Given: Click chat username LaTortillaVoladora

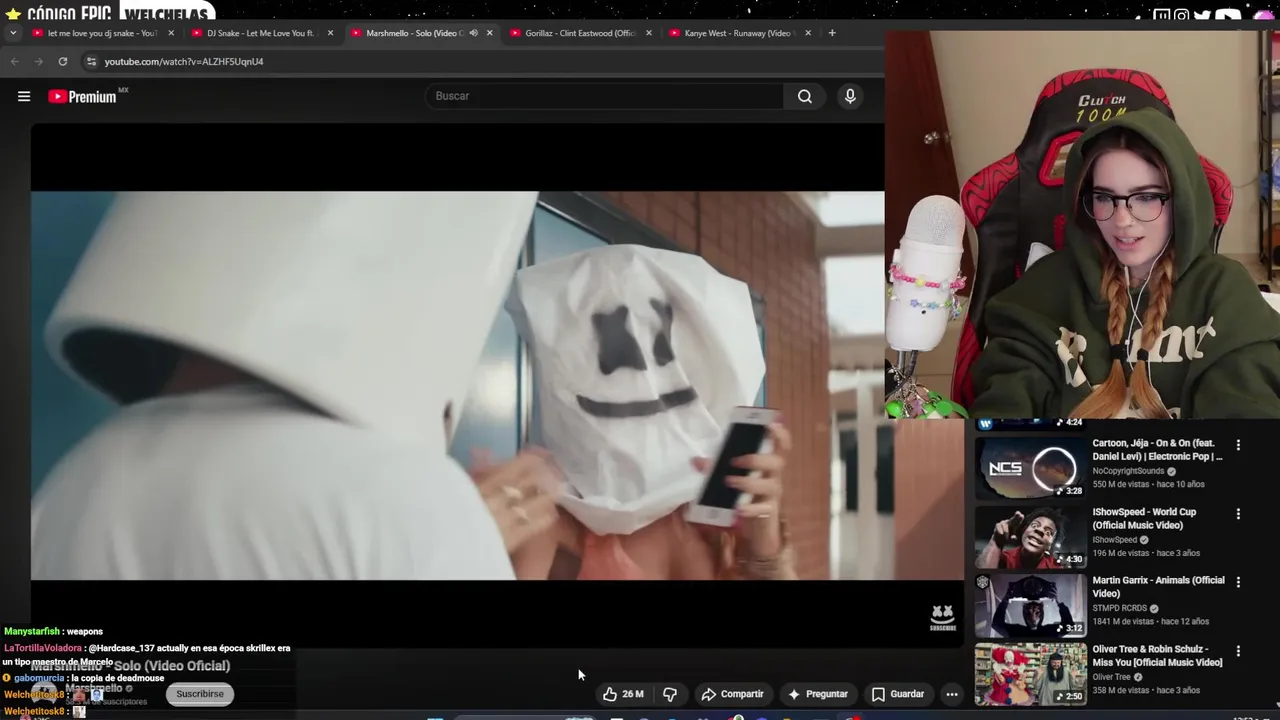Looking at the screenshot, I should (x=43, y=648).
